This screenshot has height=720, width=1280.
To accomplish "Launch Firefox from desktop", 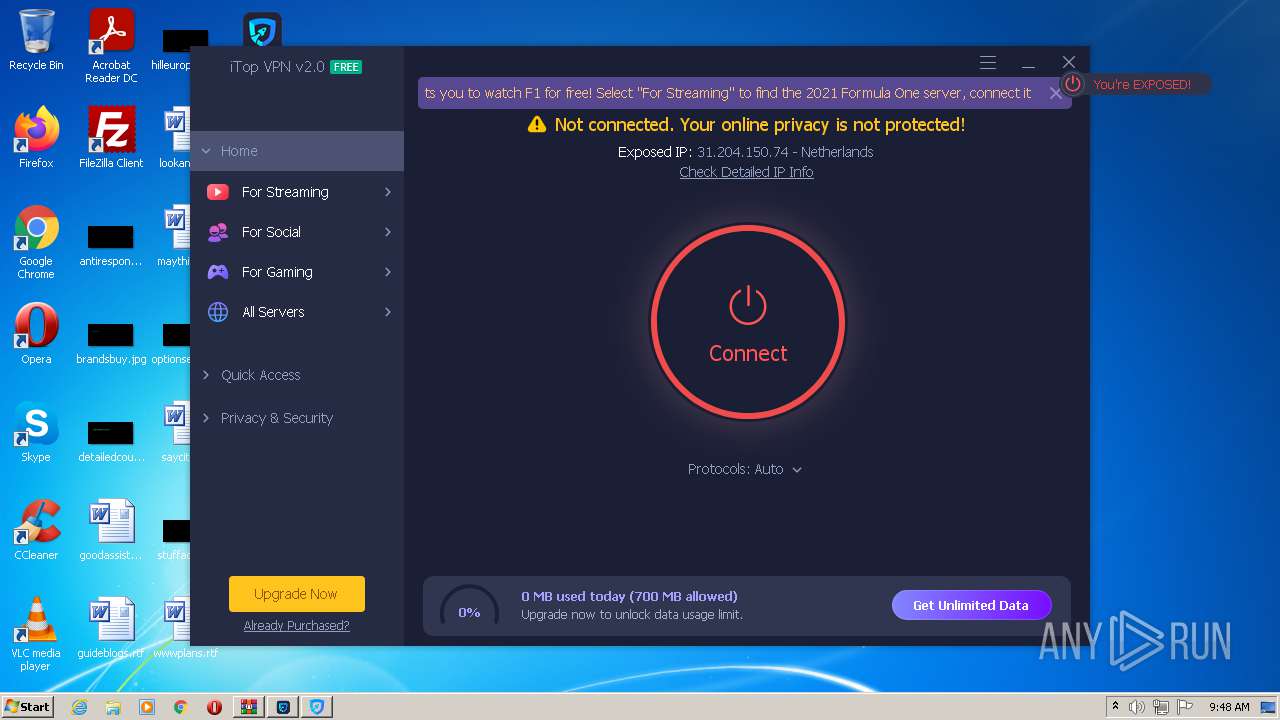I will pos(36,138).
